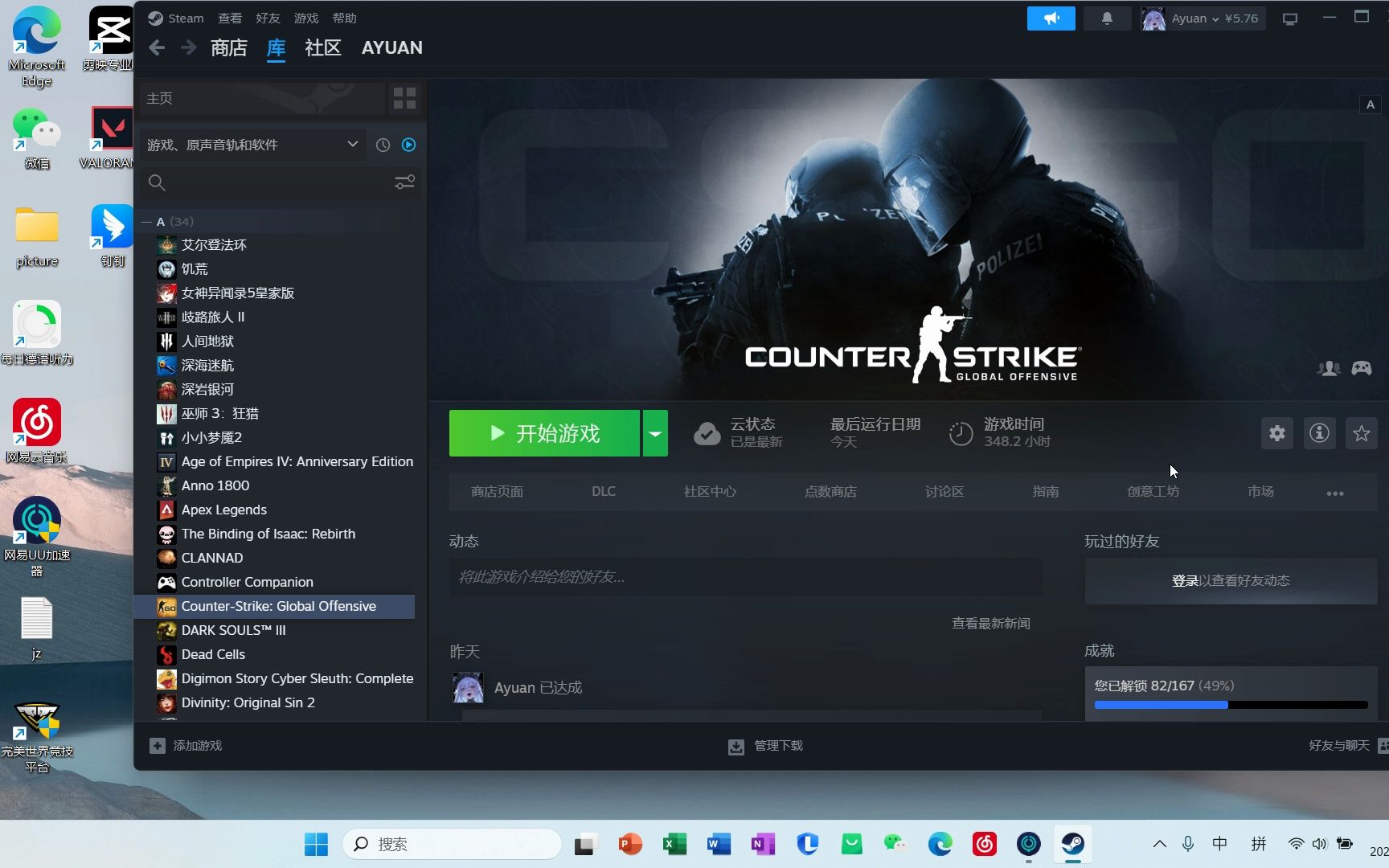The width and height of the screenshot is (1389, 868).
Task: Open NetEase Cloud Music taskbar icon
Action: click(x=984, y=844)
